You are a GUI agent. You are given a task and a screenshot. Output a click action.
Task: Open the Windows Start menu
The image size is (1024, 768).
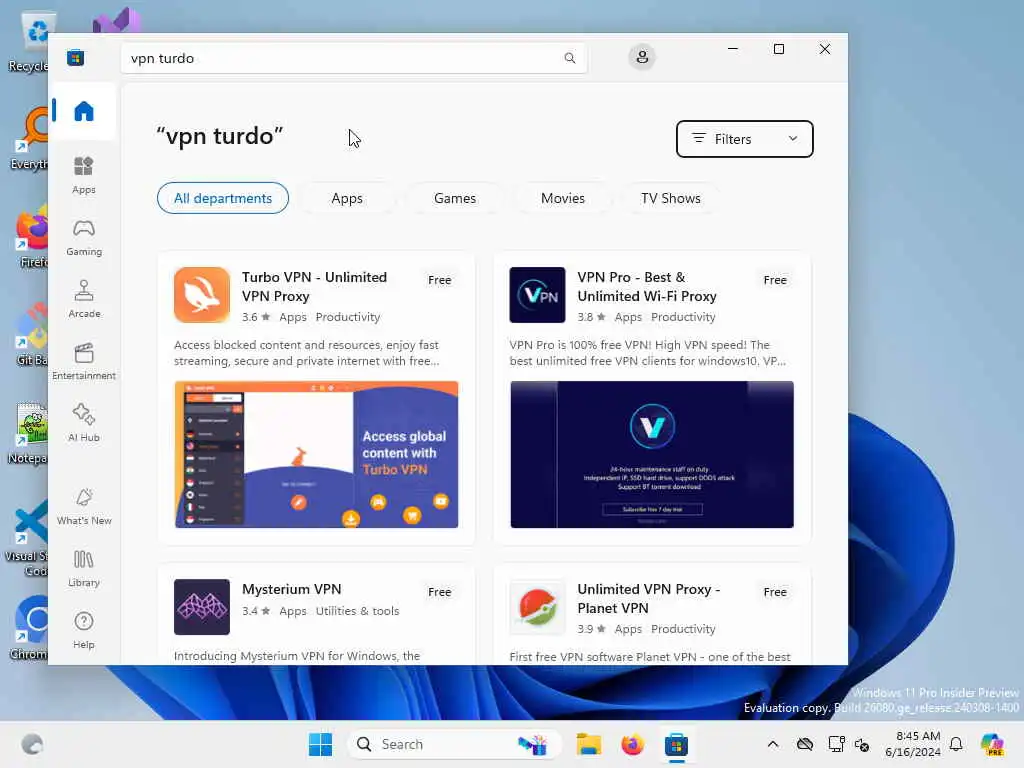coord(320,744)
